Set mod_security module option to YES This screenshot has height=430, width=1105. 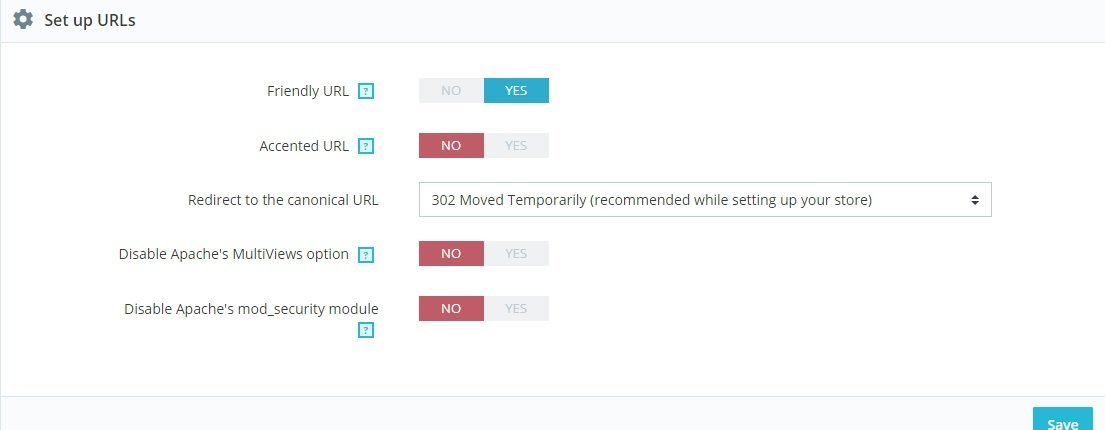coord(516,309)
